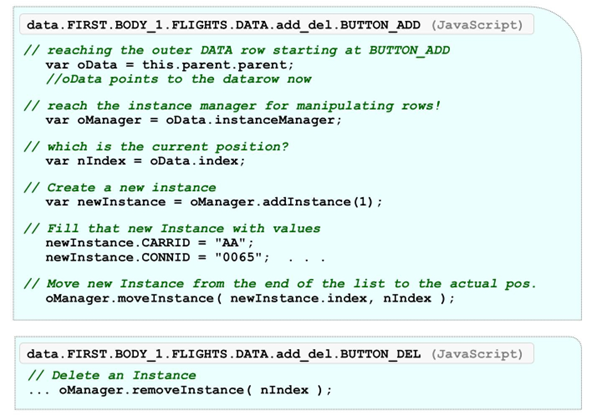Click the 'newInstance.CARRID = "AA"' line
The width and height of the screenshot is (602, 416).
click(x=150, y=242)
